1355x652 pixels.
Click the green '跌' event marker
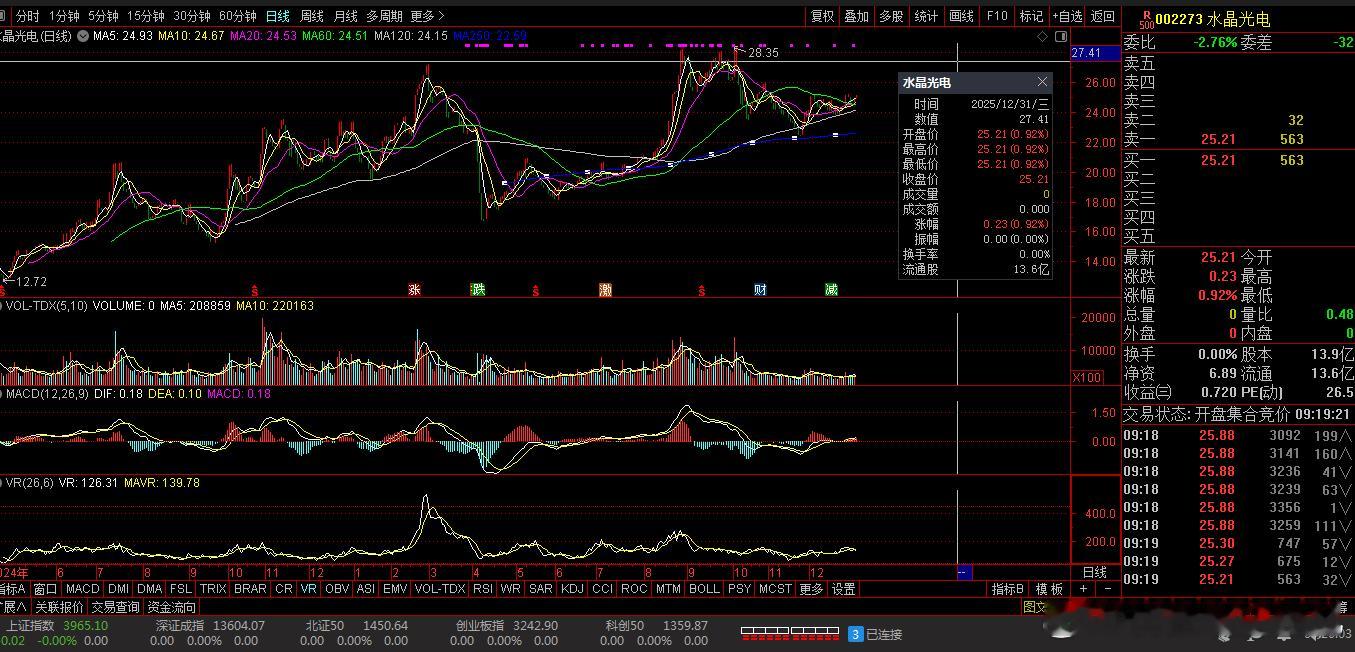pyautogui.click(x=478, y=290)
